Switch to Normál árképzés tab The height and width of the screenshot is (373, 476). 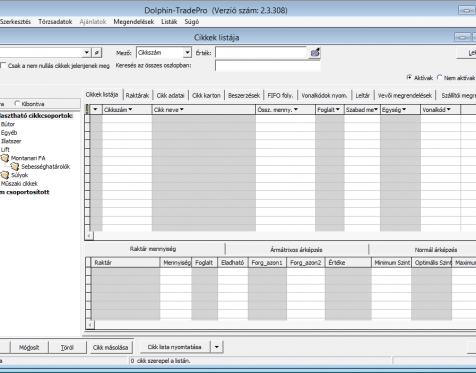tap(436, 249)
